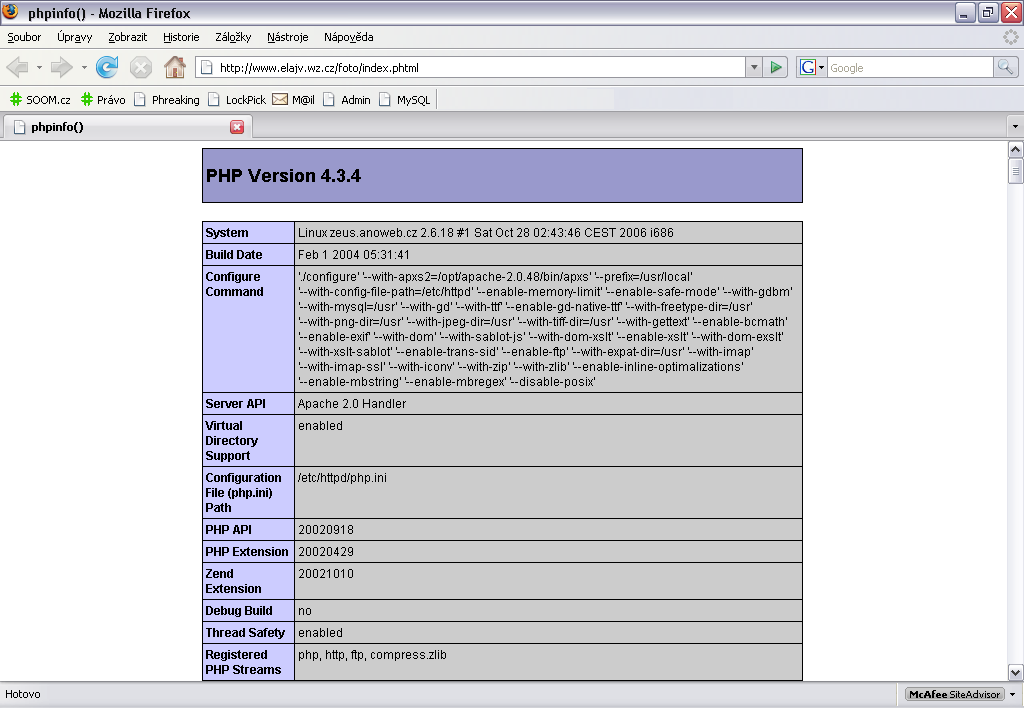Expand the back button history arrow

(x=39, y=68)
